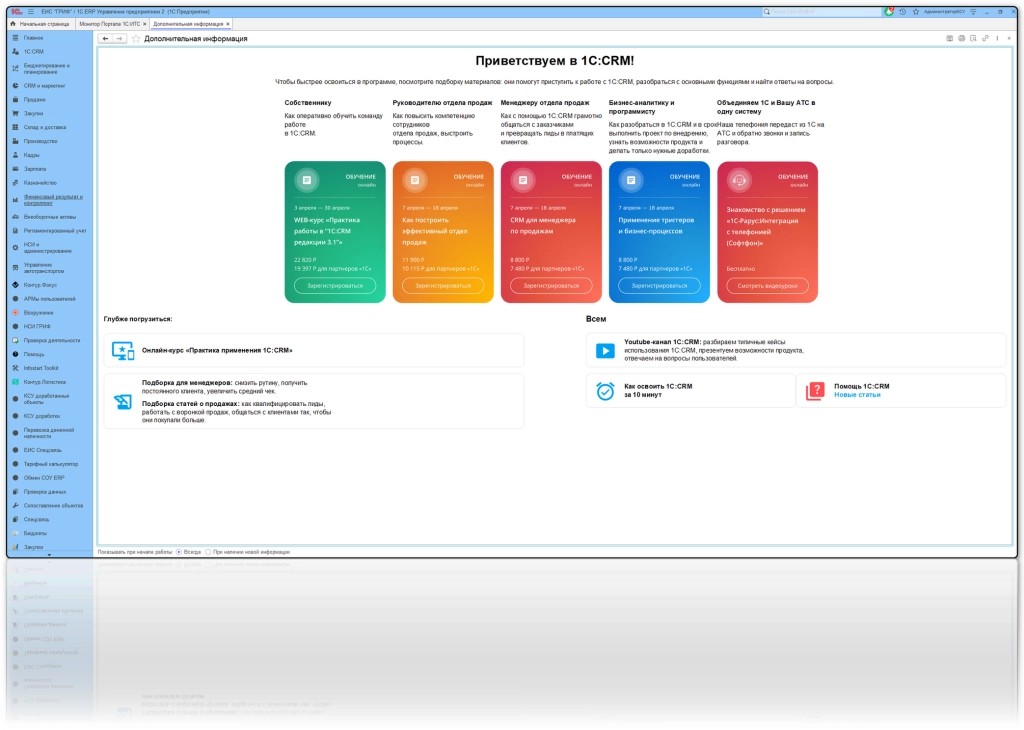Screen dimensions: 1024x730
Task: Click the print icon in page toolbar
Action: pos(961,39)
